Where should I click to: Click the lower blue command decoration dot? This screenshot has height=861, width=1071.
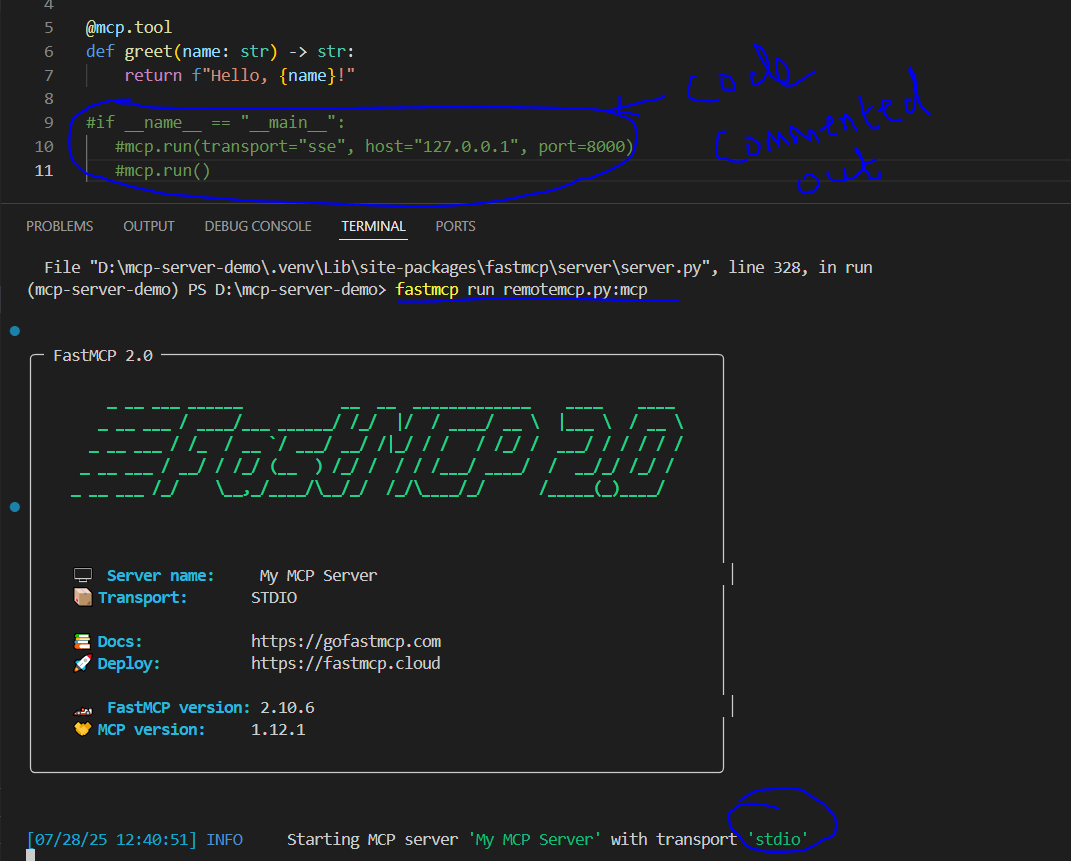15,507
